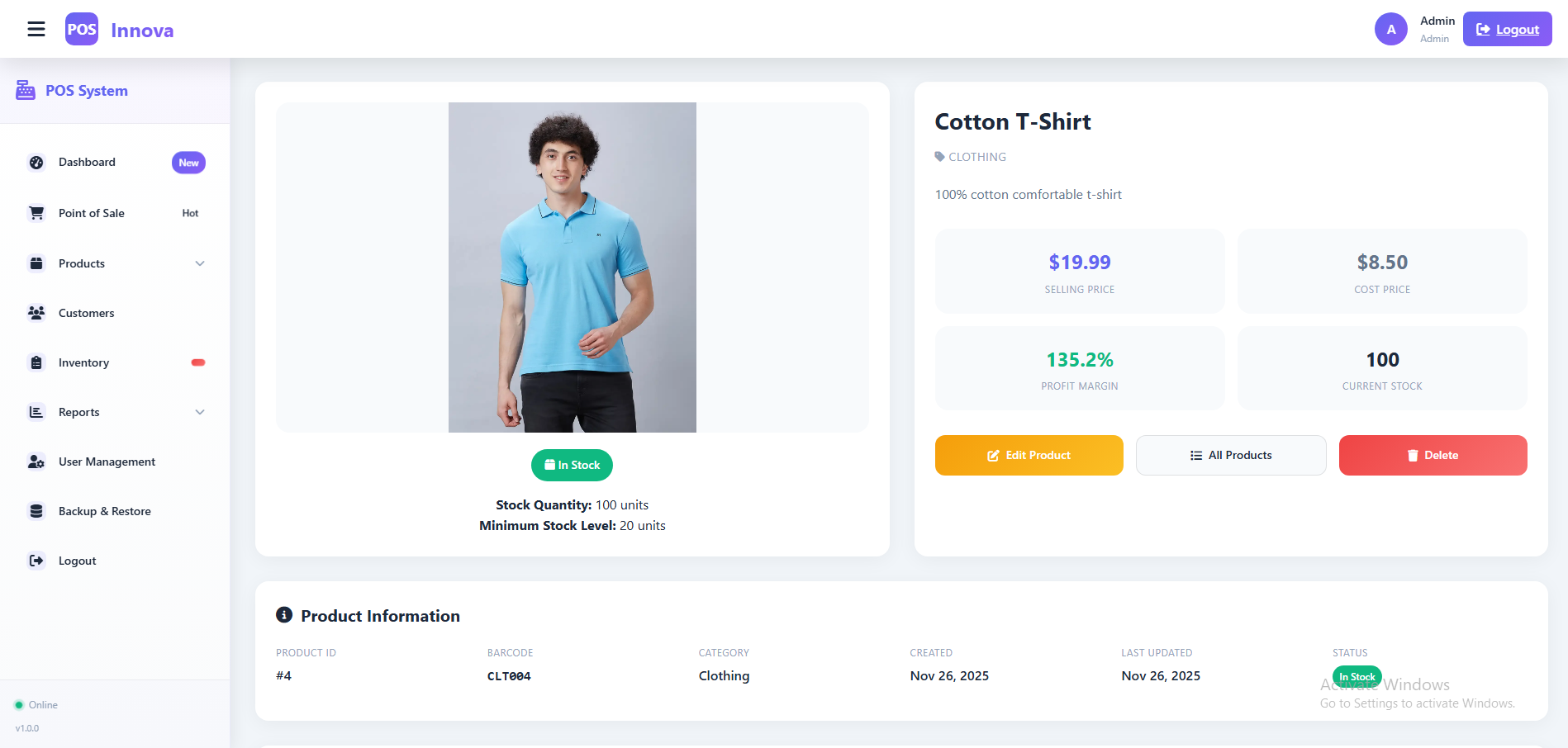
Task: Click the top-right Logout link
Action: pyautogui.click(x=1508, y=30)
